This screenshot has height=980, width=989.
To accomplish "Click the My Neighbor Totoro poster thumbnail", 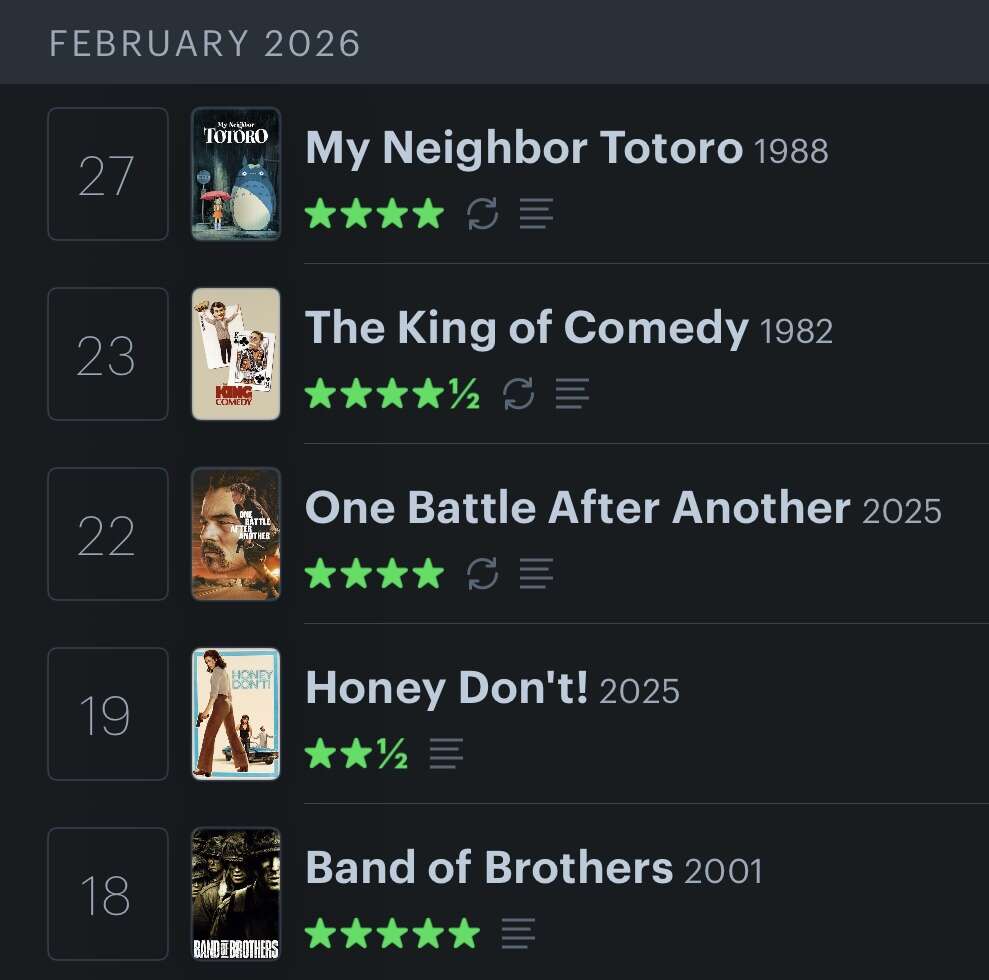I will pos(236,174).
